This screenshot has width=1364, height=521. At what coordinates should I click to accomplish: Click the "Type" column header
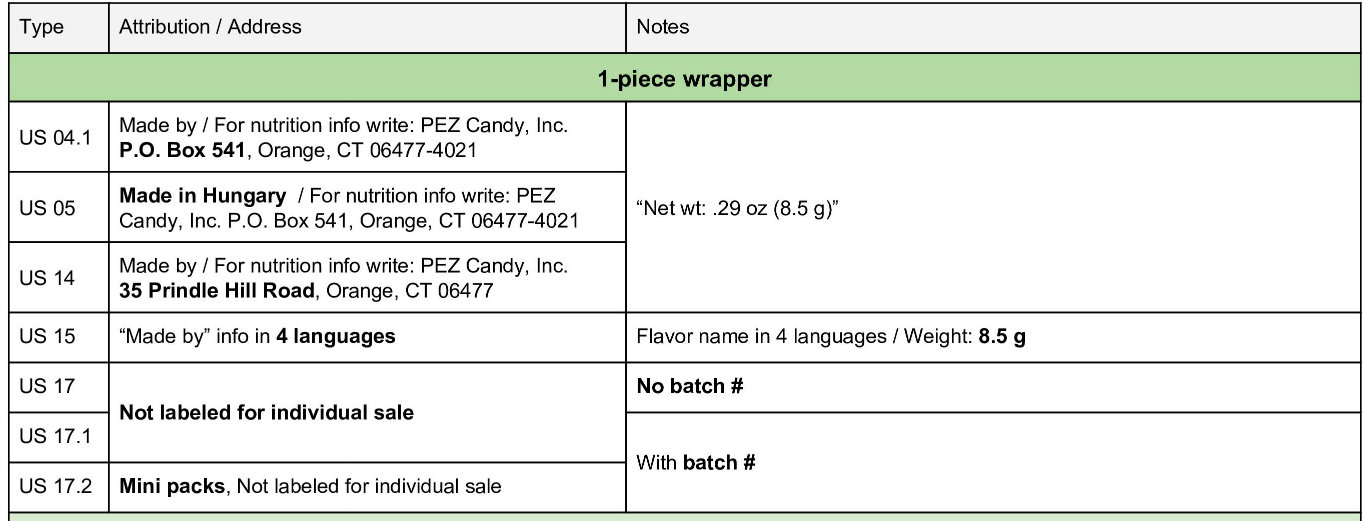[x=41, y=27]
